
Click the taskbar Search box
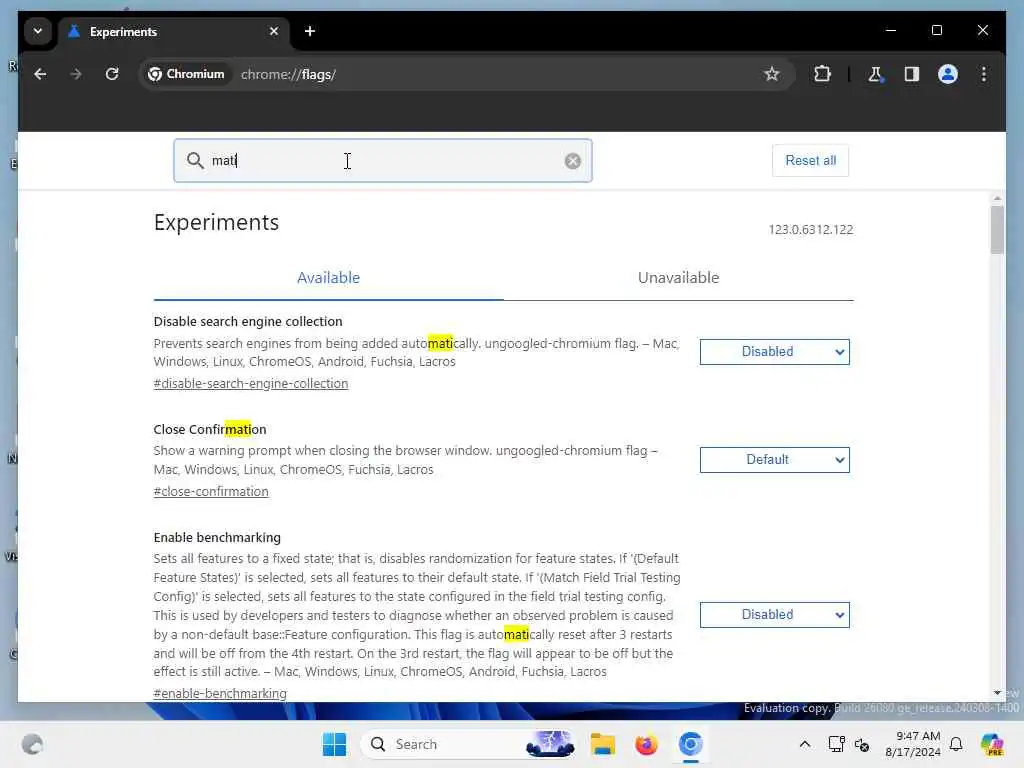[x=468, y=744]
